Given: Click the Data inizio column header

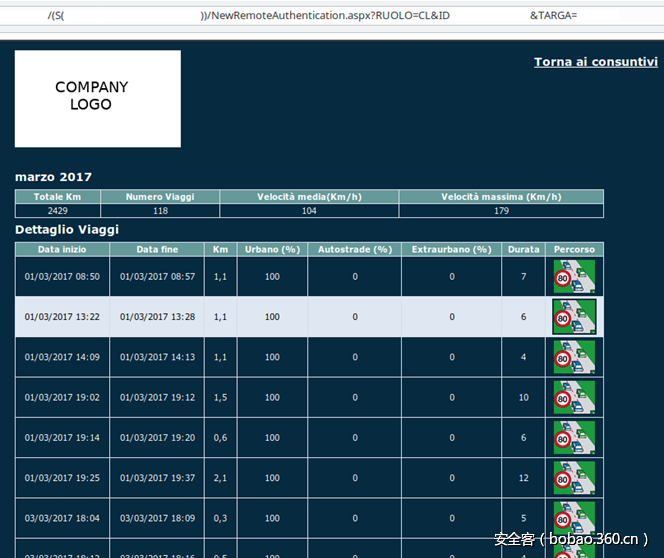Looking at the screenshot, I should point(62,249).
